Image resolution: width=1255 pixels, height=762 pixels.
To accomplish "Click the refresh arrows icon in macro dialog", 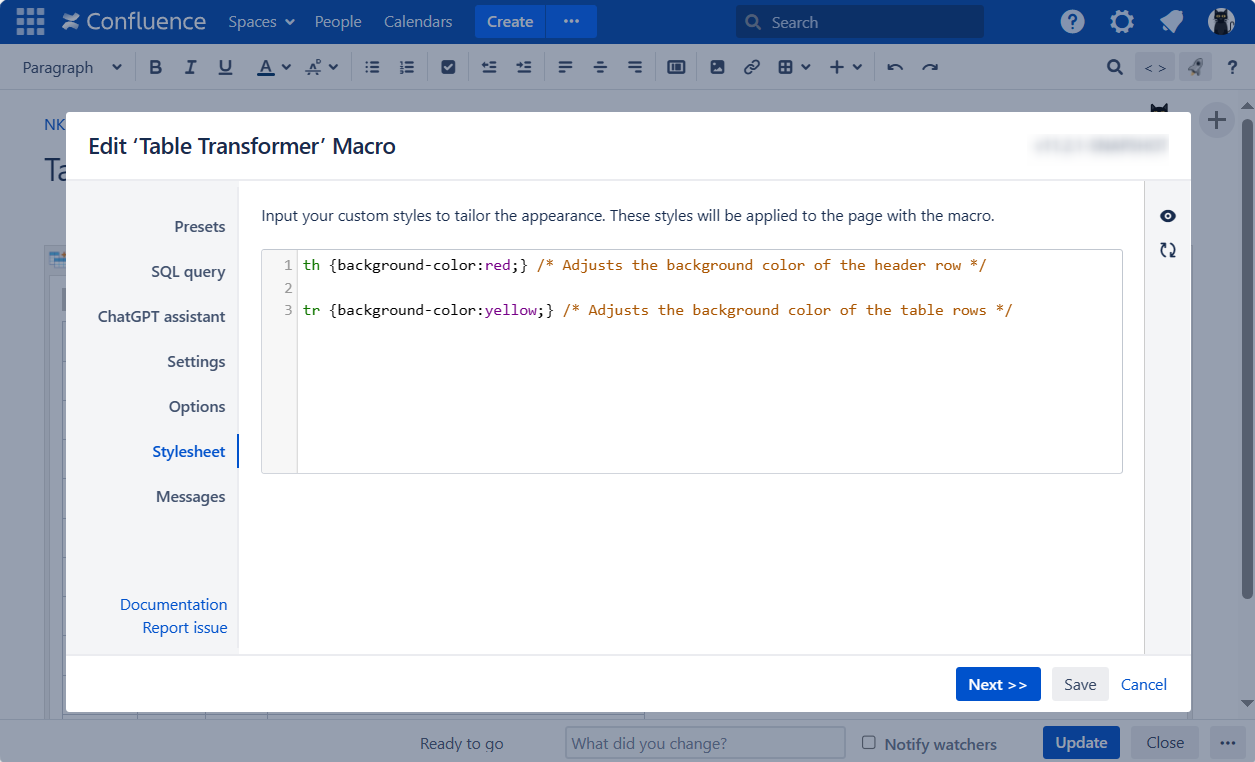I will point(1168,250).
